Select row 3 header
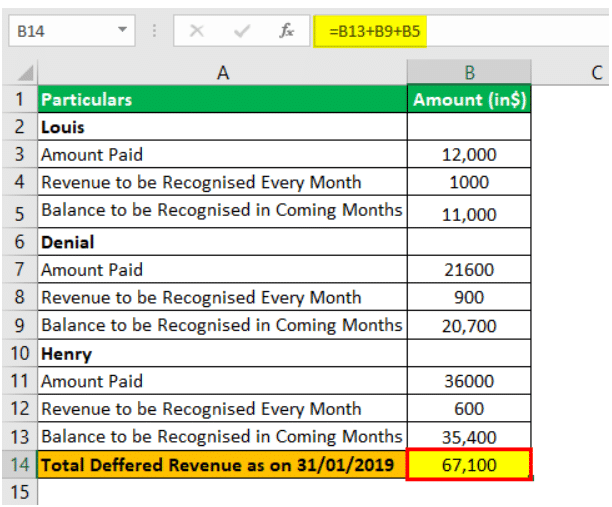Screen dimensions: 612x507 [x=20, y=154]
